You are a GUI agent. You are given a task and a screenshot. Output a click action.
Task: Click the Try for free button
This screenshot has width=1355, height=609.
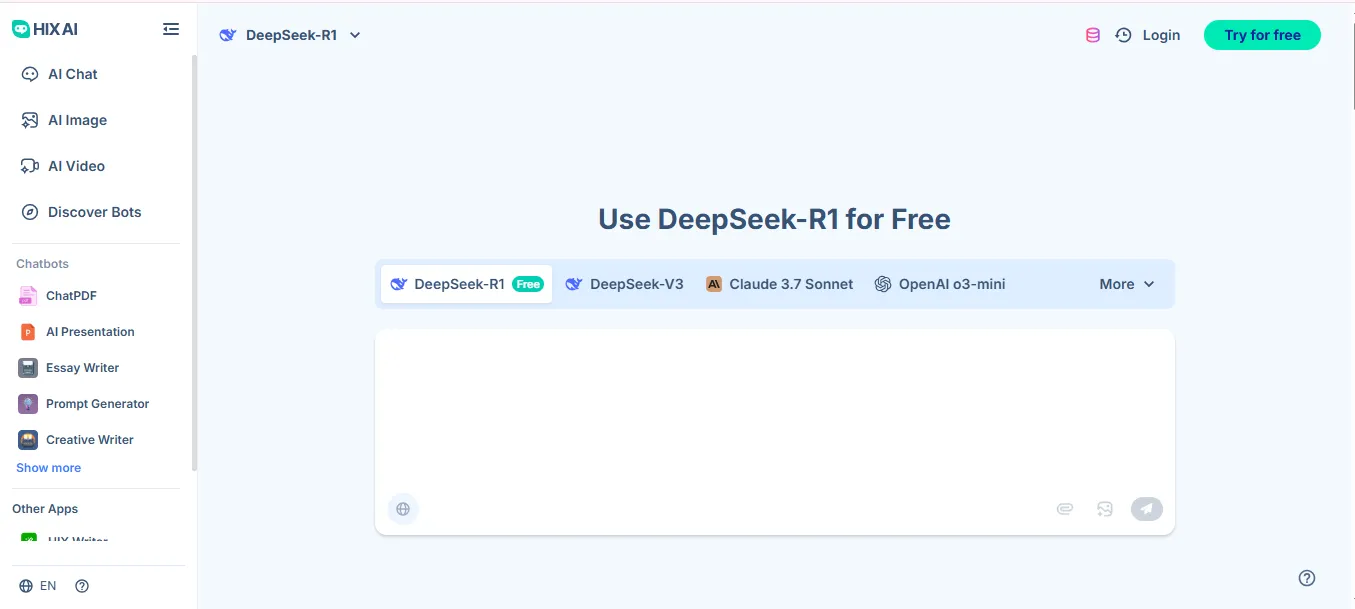tap(1262, 35)
